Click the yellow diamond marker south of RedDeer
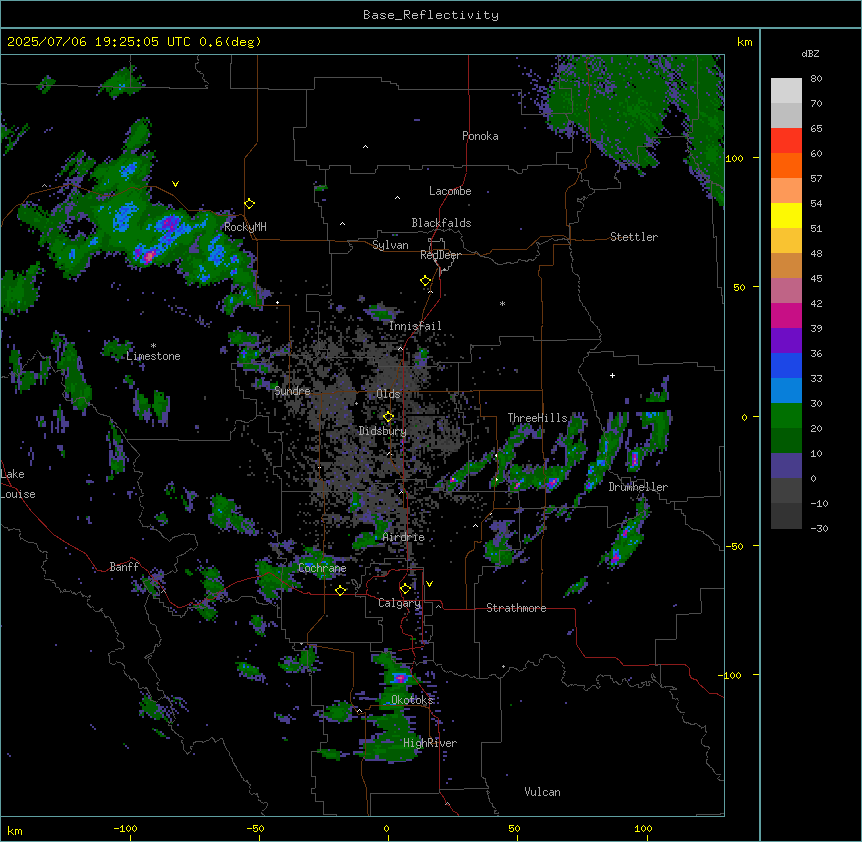Image resolution: width=862 pixels, height=842 pixels. (426, 281)
